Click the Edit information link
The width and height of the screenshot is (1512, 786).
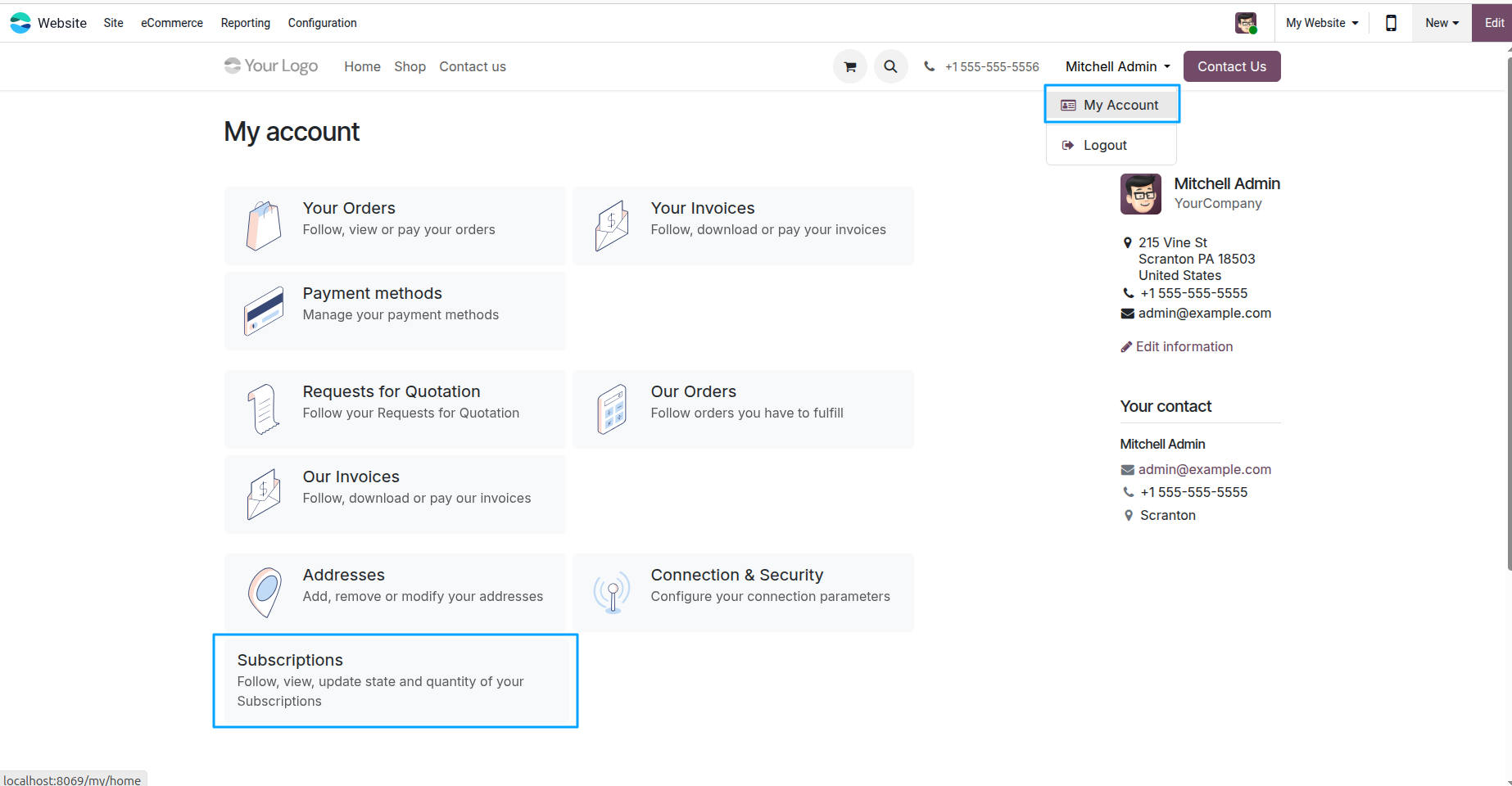click(x=1177, y=347)
